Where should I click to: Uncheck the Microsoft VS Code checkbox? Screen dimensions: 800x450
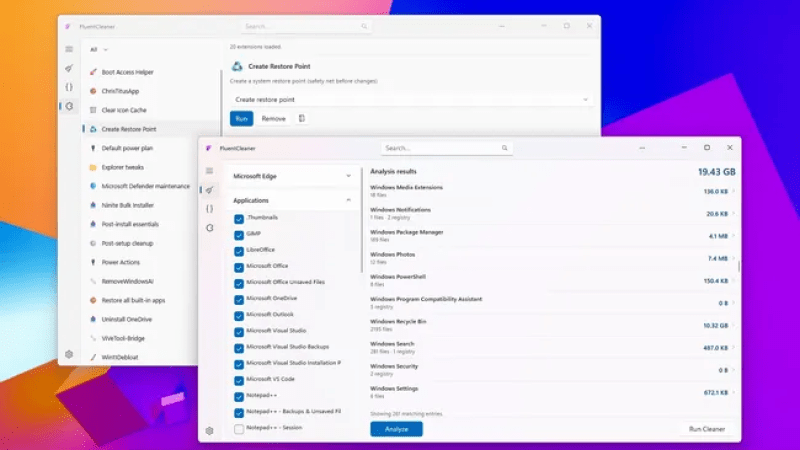click(x=239, y=381)
